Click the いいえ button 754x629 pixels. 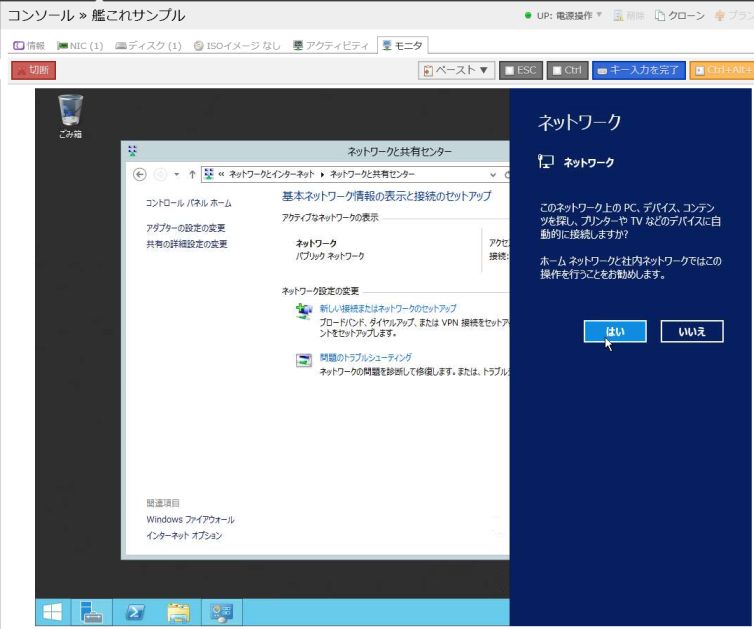tap(691, 331)
